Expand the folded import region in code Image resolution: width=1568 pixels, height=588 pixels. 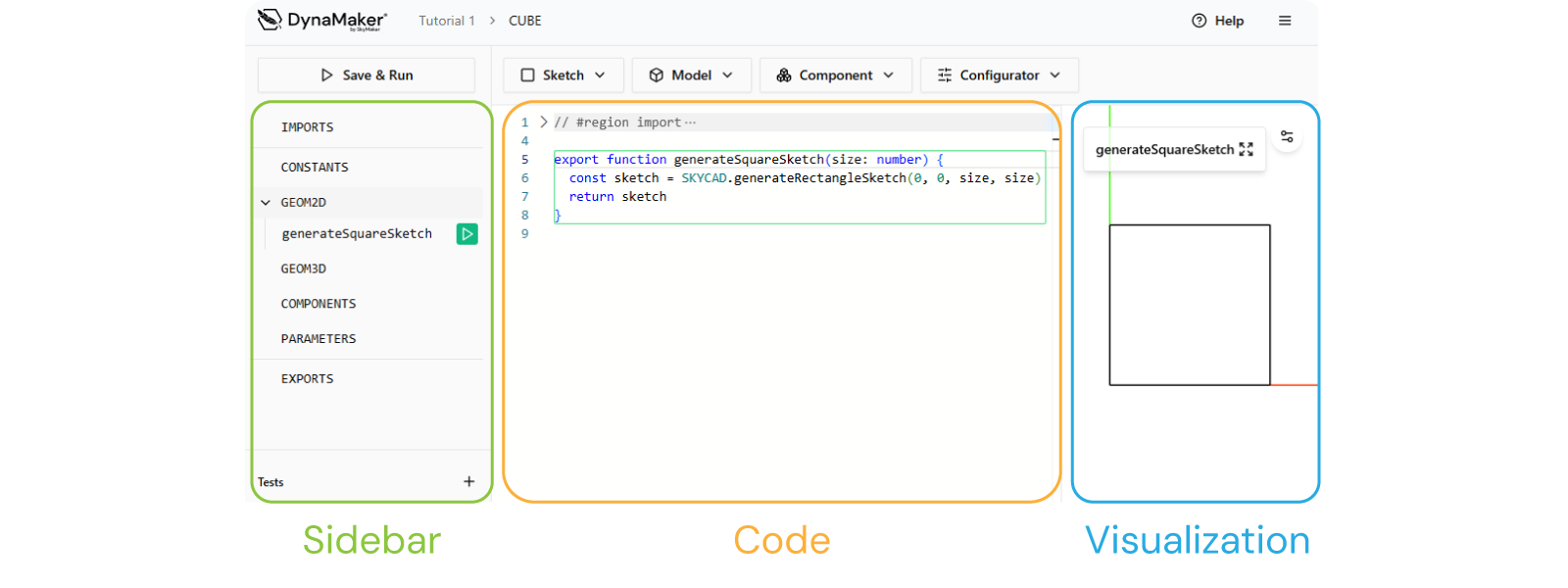tap(544, 122)
